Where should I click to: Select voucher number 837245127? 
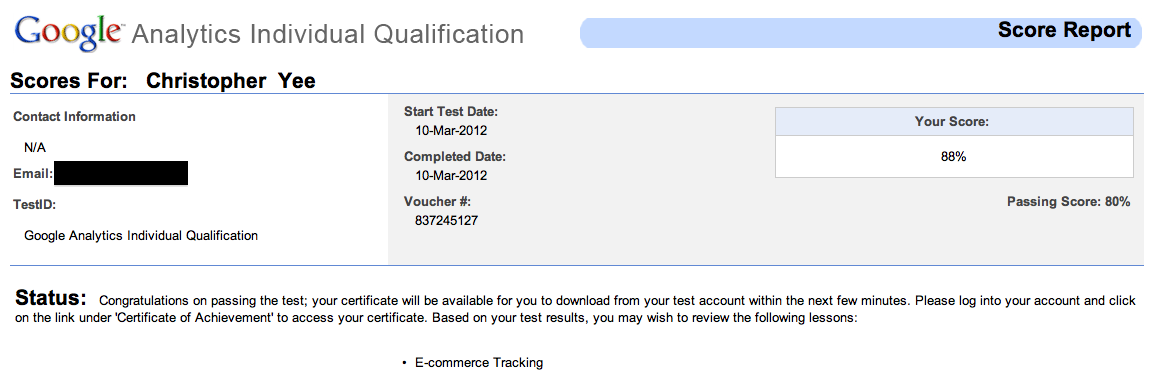tap(446, 220)
